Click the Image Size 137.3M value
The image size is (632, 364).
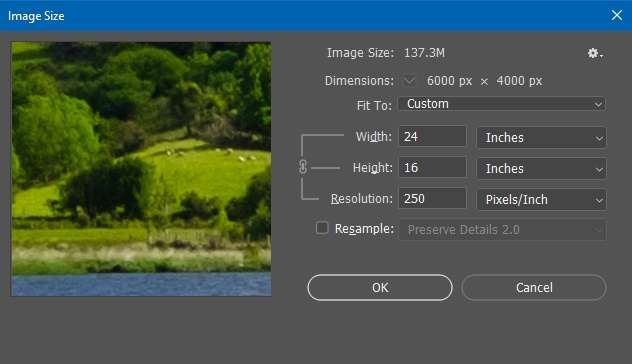pos(424,53)
